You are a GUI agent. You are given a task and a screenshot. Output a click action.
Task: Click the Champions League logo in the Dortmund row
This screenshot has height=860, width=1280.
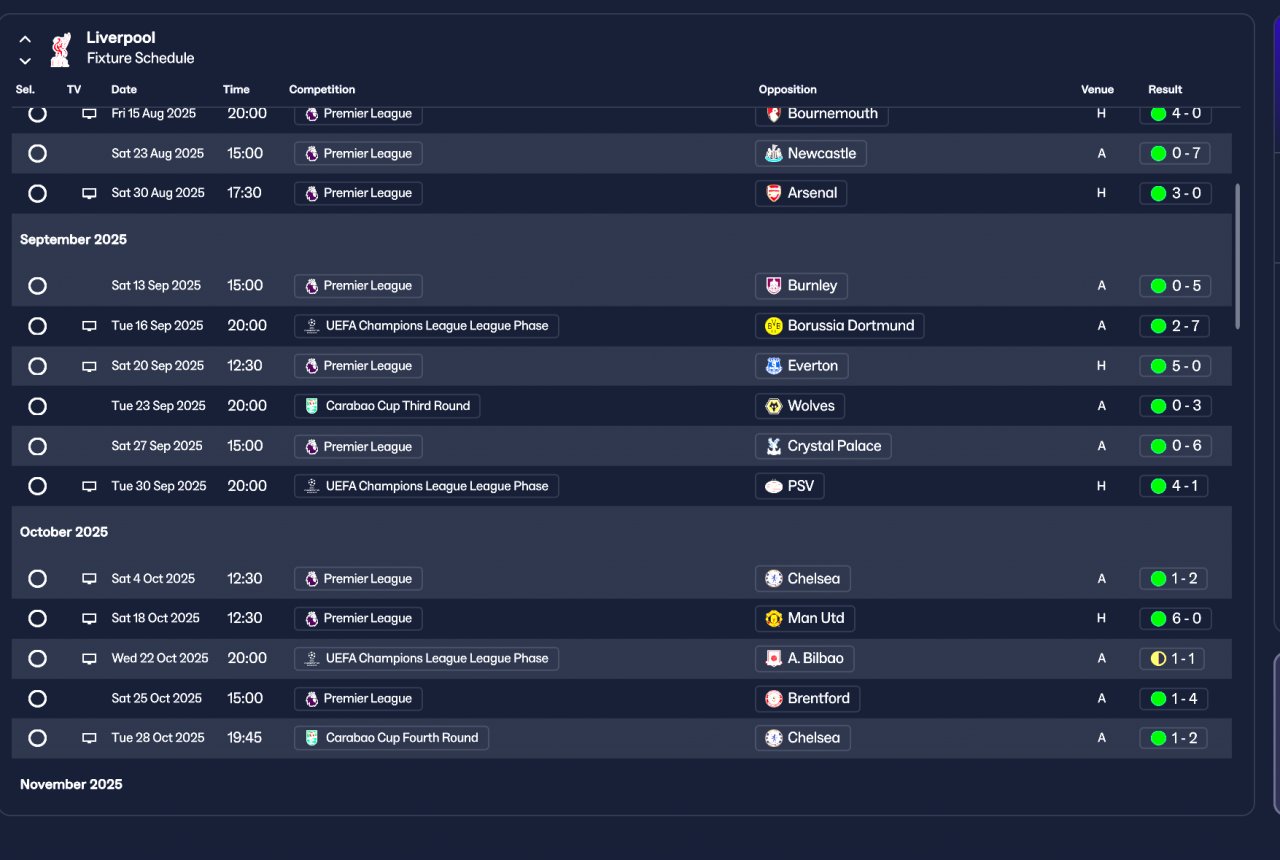pos(312,326)
